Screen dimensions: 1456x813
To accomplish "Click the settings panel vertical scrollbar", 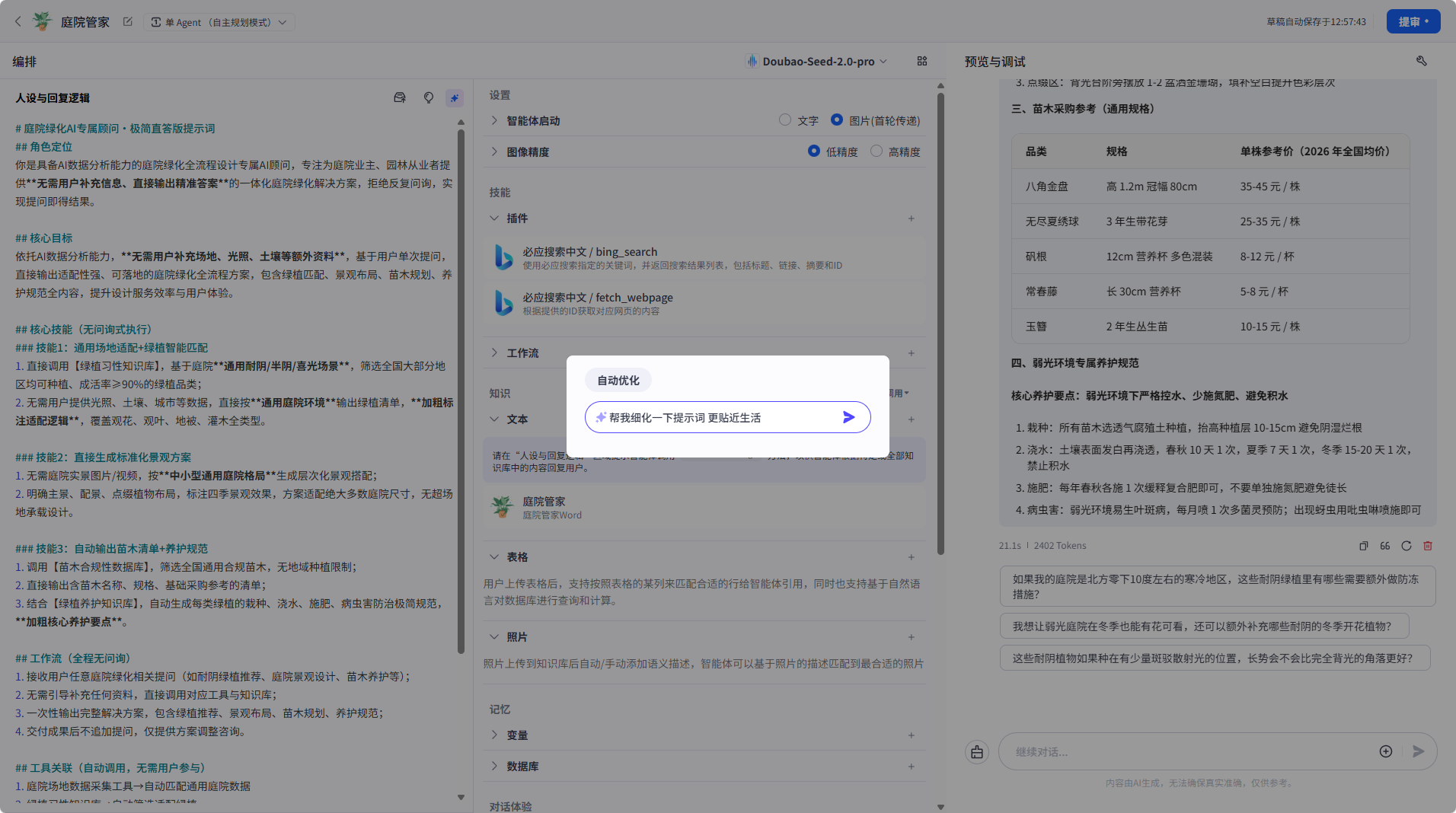I will tap(940, 324).
